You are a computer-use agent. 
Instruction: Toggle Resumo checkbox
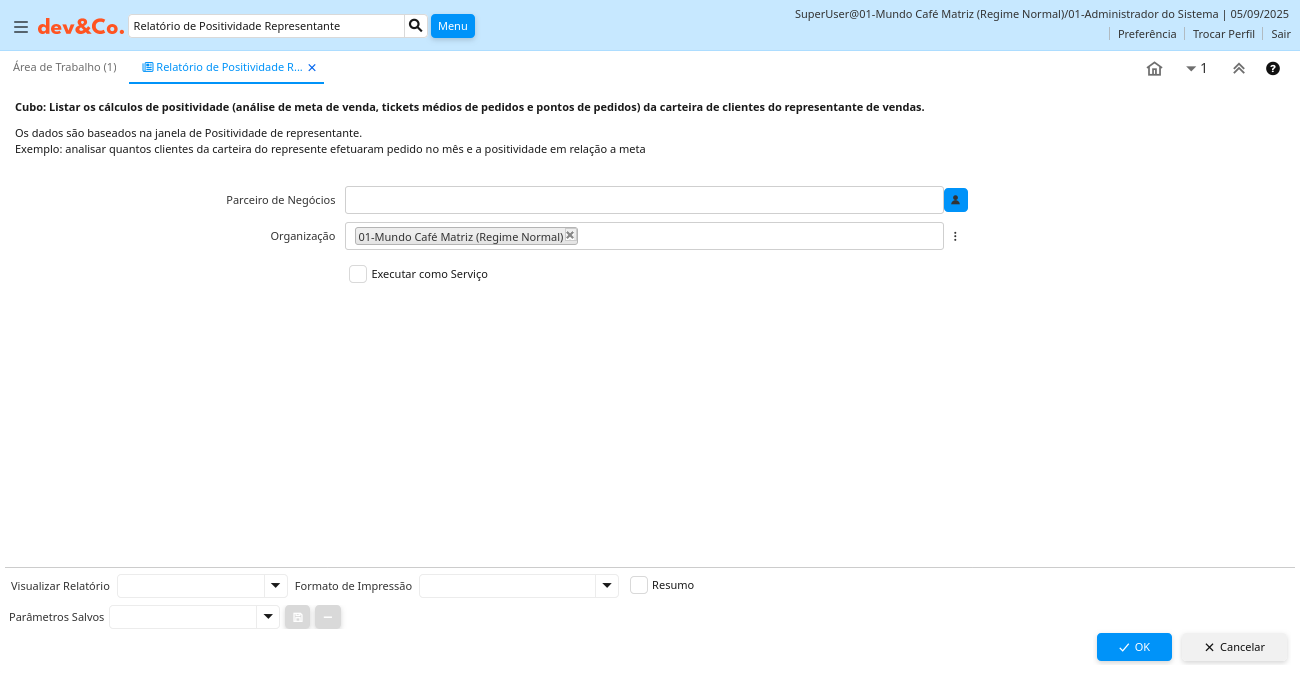[x=639, y=585]
